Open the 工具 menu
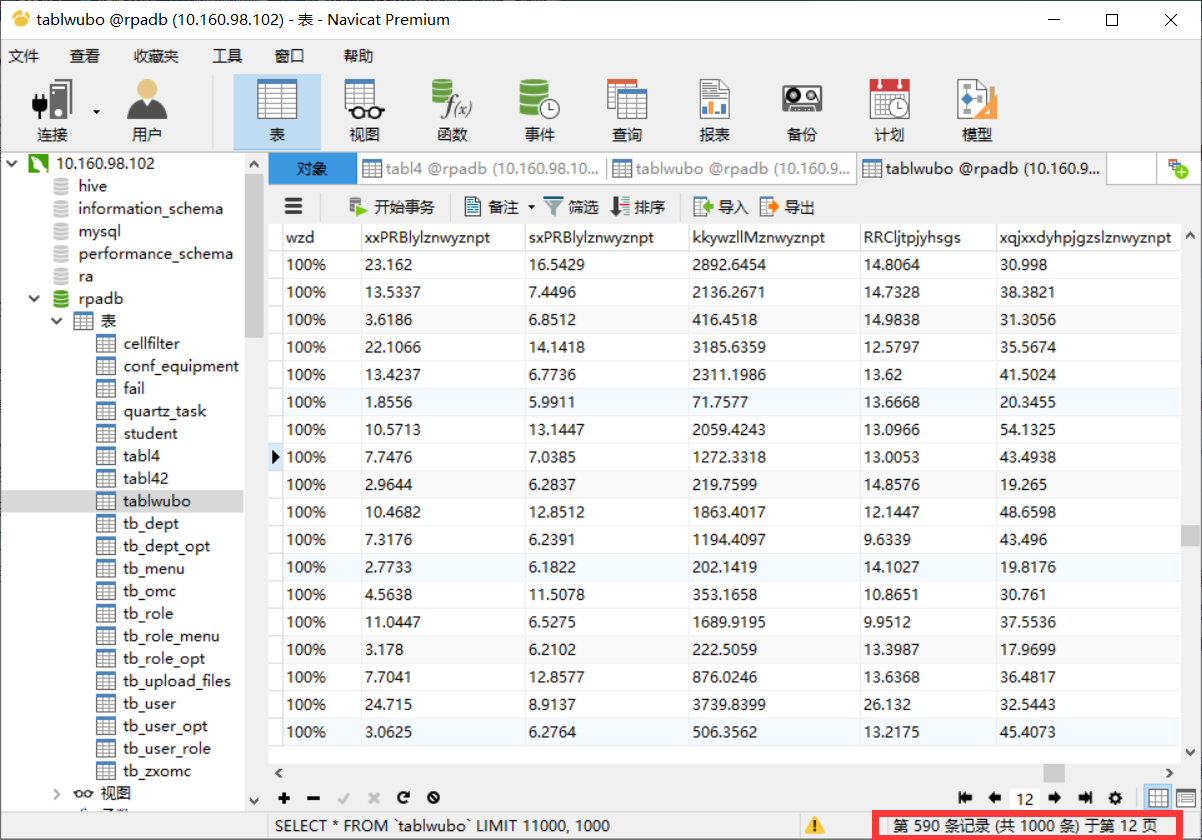1202x840 pixels. [x=226, y=56]
